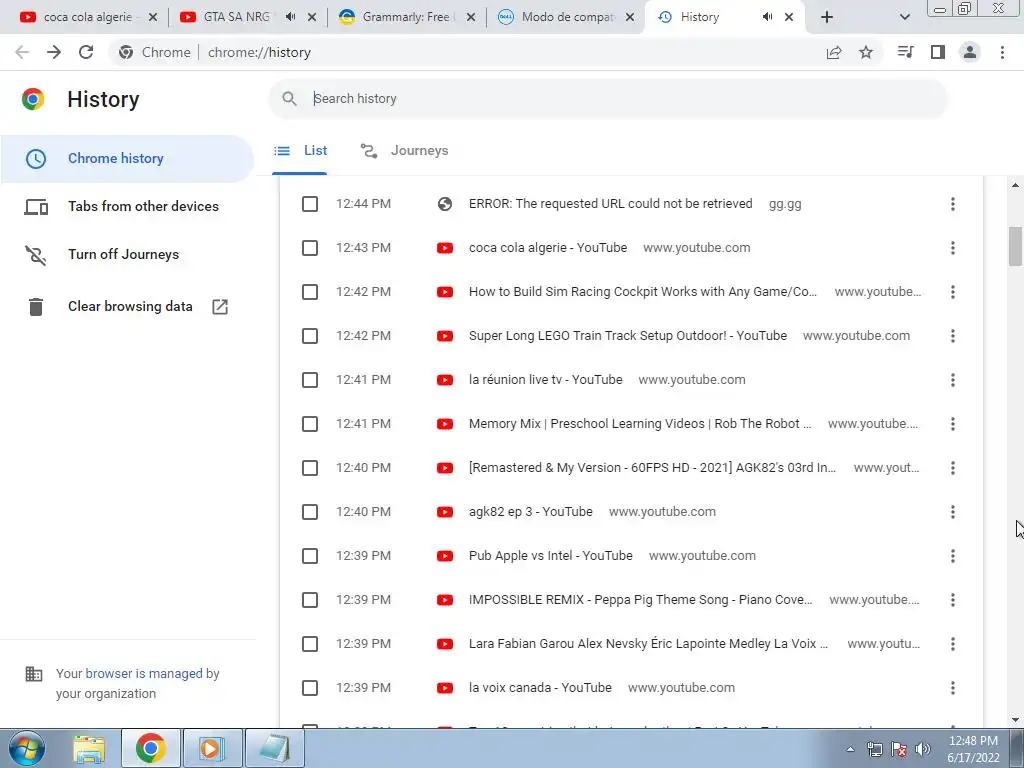Close the Modo de compat tab
The height and width of the screenshot is (768, 1024).
[x=630, y=17]
